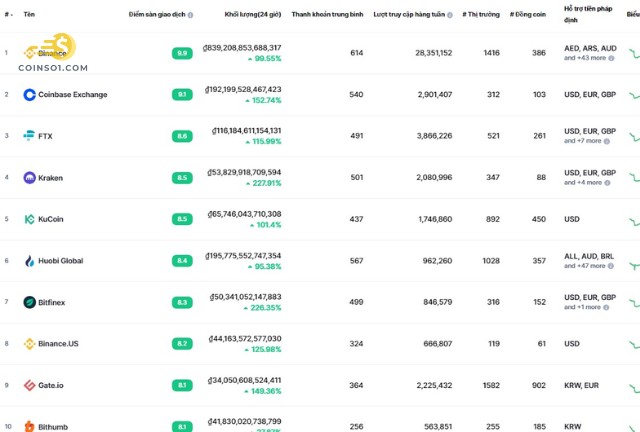This screenshot has height=432, width=640.
Task: Expand Binance's 'and +43 more' currencies
Action: 585,58
